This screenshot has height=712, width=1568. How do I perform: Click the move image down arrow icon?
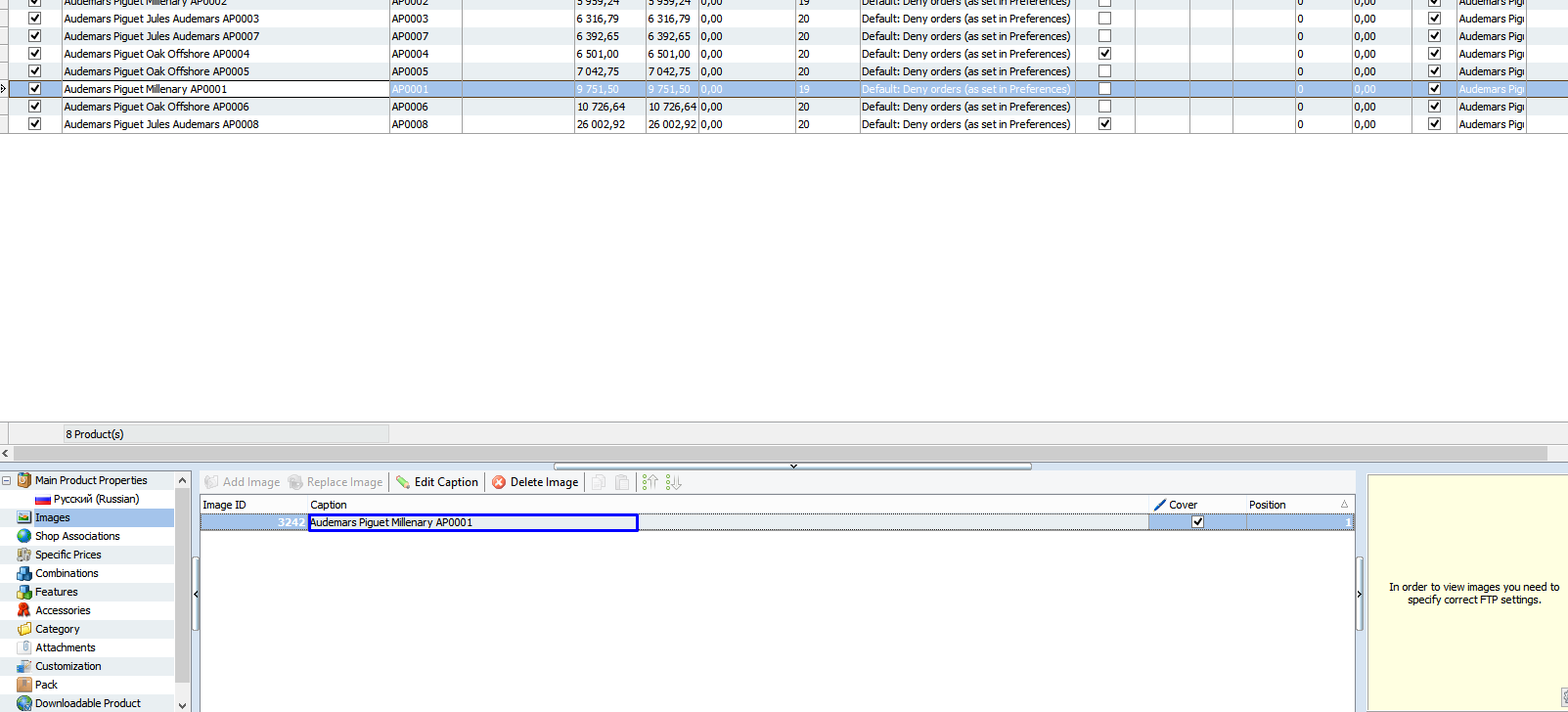click(673, 482)
